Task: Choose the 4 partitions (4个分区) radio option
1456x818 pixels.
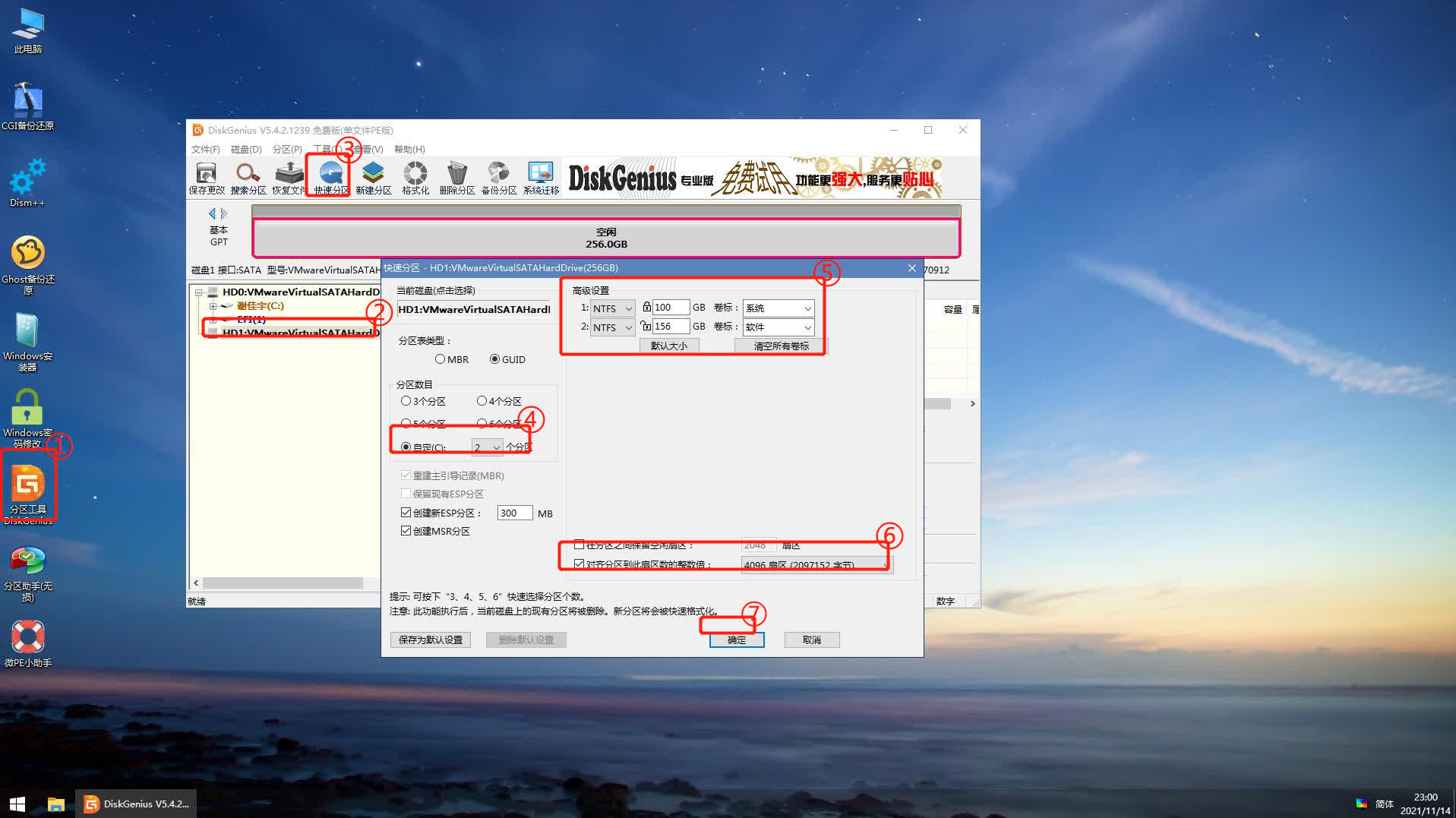Action: coord(482,401)
